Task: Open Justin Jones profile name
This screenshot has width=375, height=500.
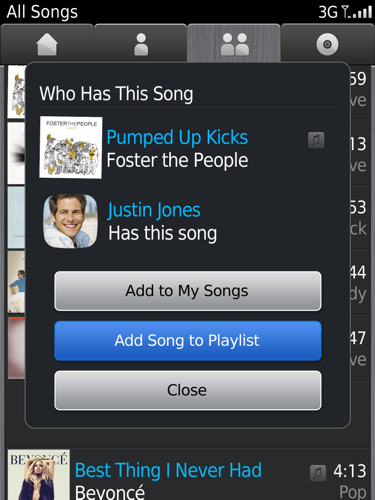Action: (154, 210)
